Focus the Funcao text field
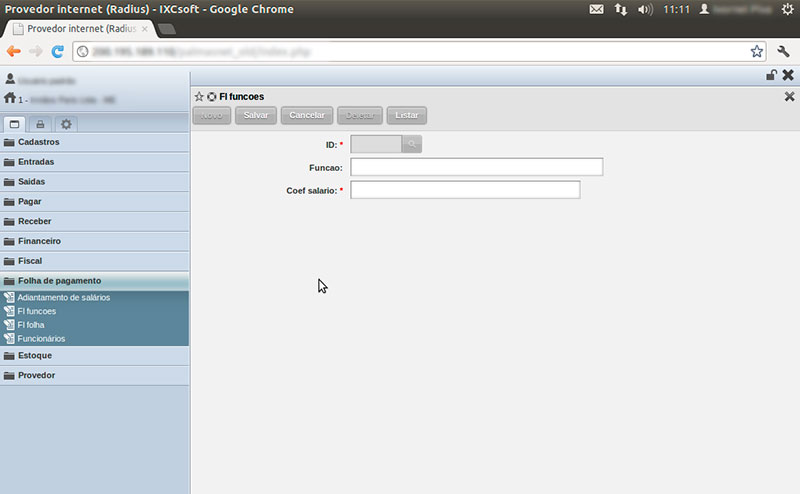Image resolution: width=800 pixels, height=494 pixels. 477,167
